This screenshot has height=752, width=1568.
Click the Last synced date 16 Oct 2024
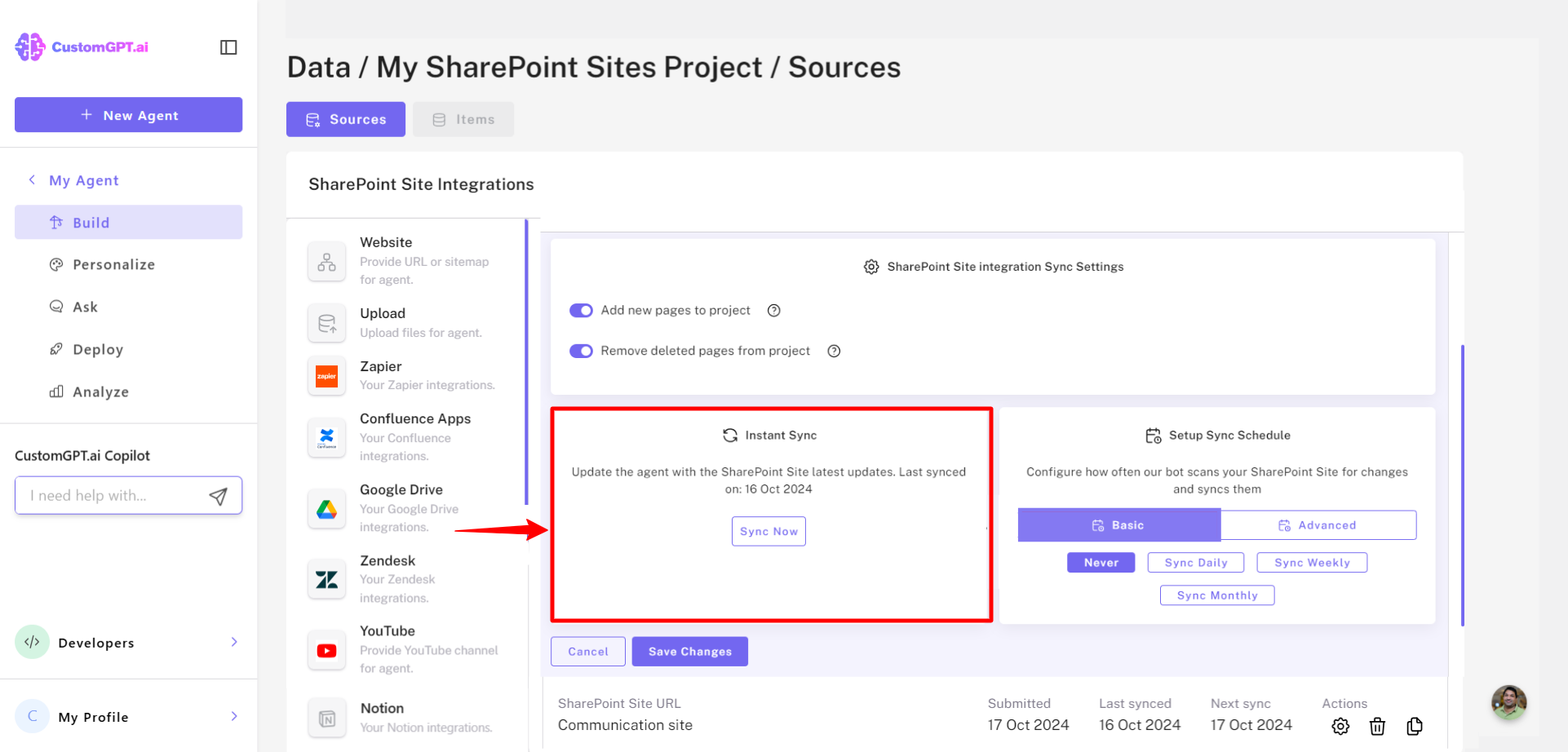1140,725
